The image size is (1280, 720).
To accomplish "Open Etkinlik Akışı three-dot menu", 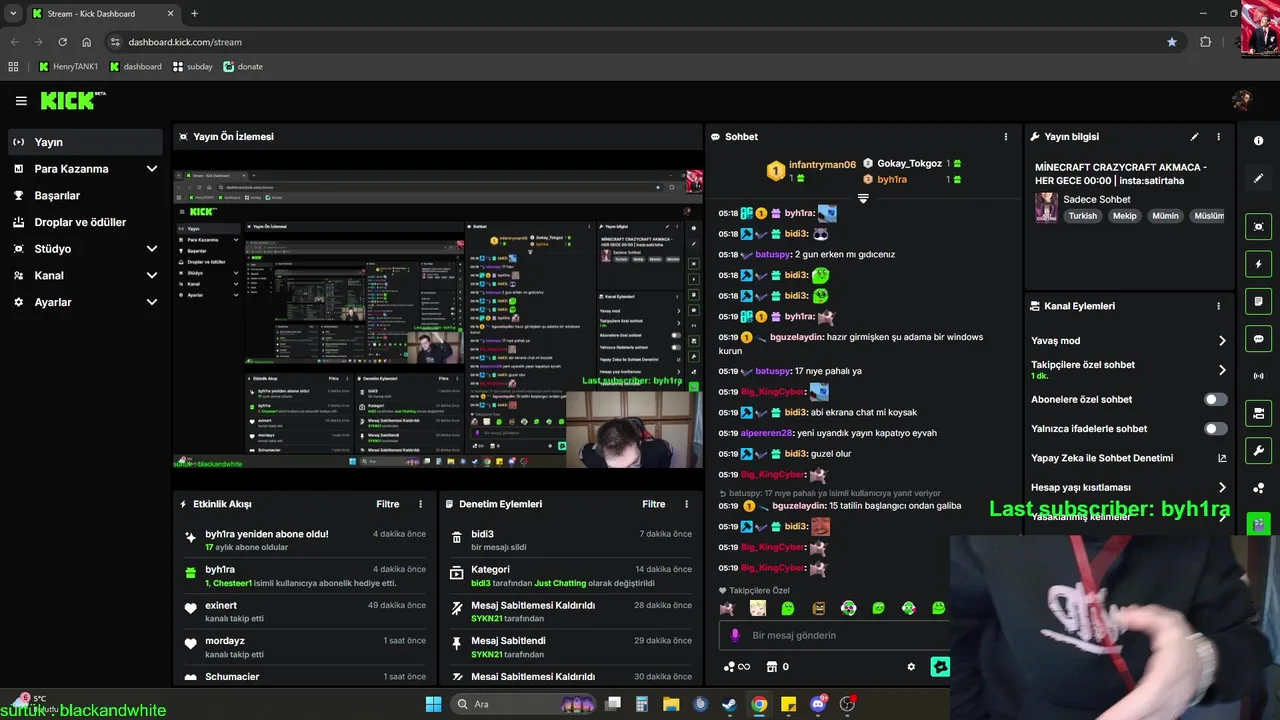I will click(420, 504).
